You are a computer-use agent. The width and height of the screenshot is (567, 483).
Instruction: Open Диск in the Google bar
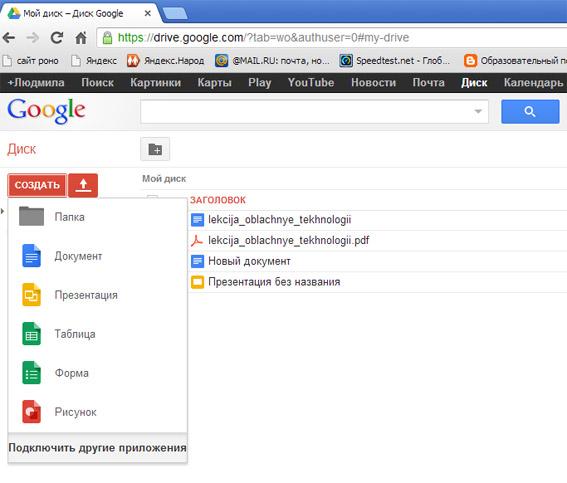point(474,83)
